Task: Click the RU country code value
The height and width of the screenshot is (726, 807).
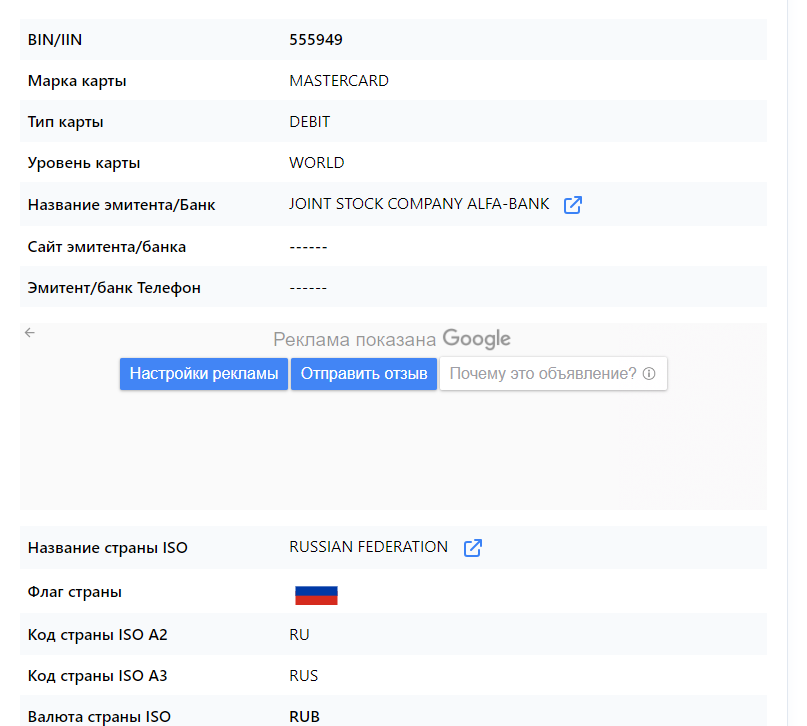Action: [x=299, y=635]
